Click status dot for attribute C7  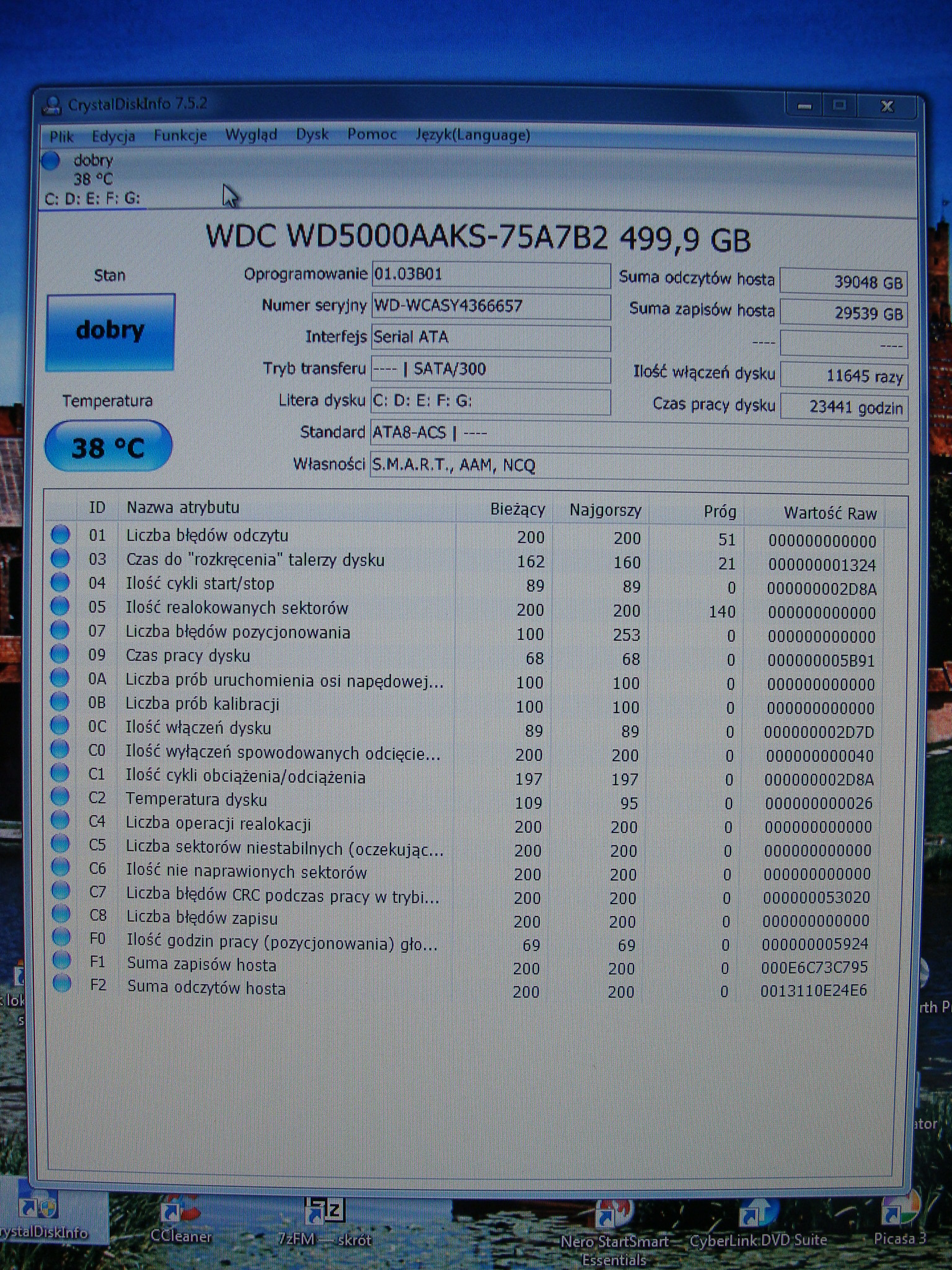coord(61,890)
